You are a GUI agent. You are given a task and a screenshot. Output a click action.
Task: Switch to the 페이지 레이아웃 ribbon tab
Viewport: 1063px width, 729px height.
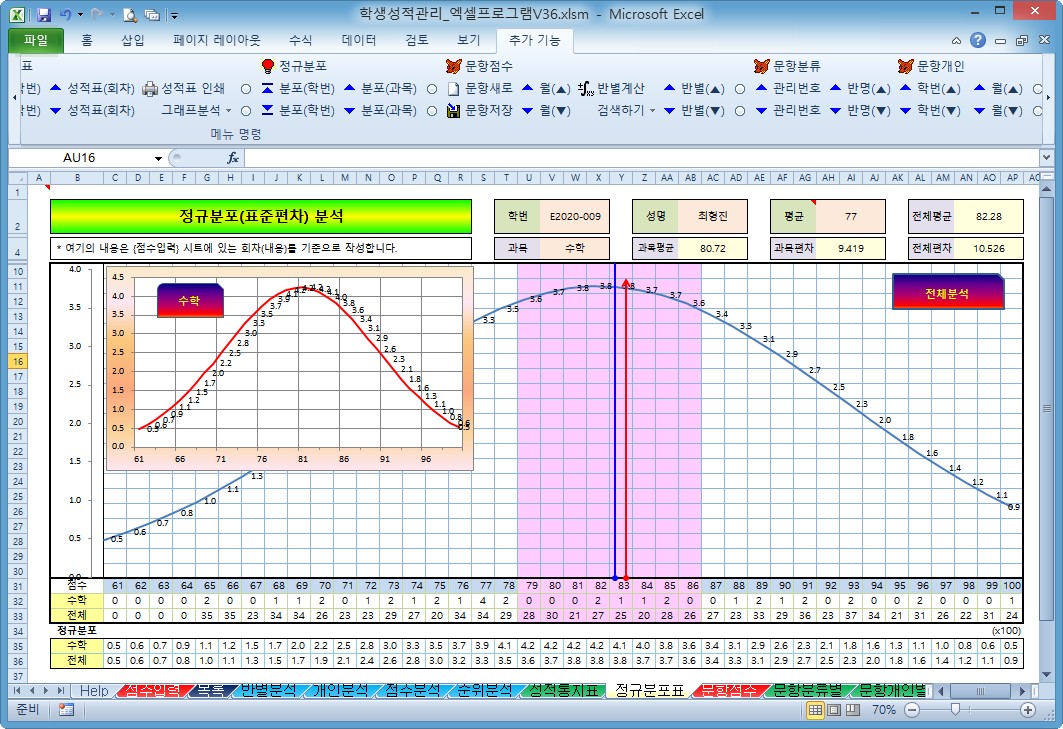[217, 40]
